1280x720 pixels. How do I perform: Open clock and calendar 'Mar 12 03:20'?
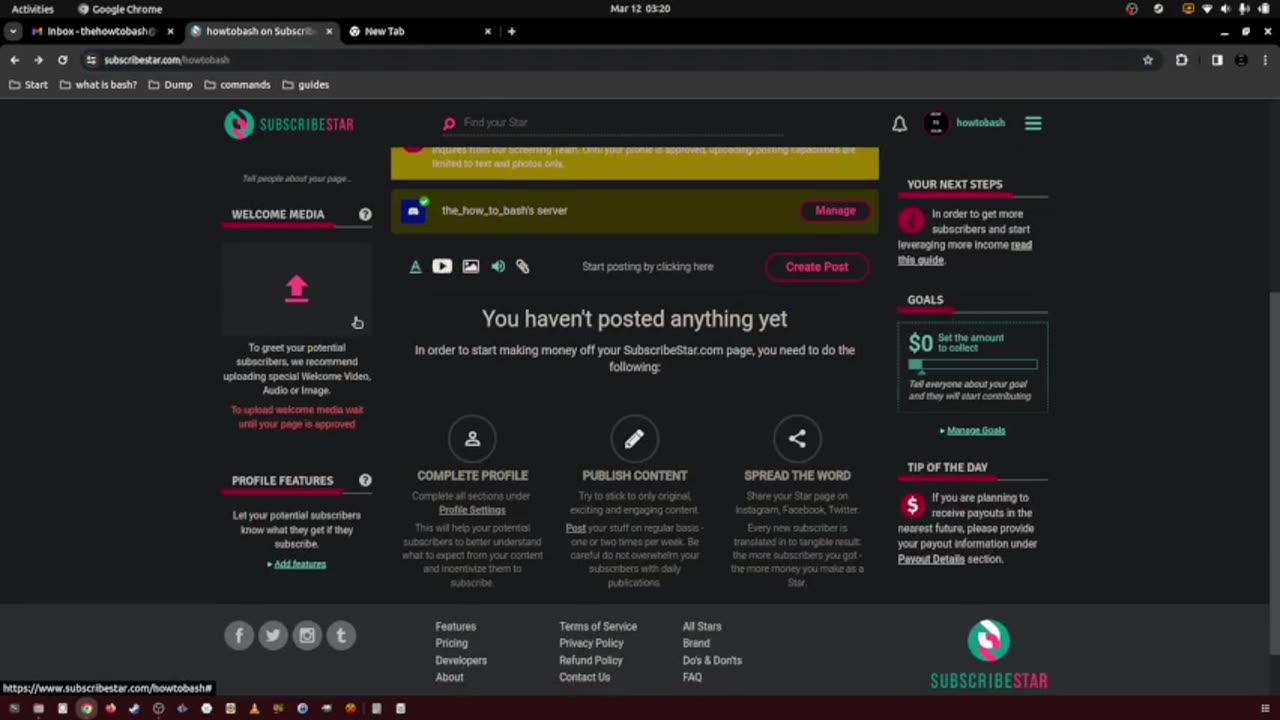tap(640, 9)
